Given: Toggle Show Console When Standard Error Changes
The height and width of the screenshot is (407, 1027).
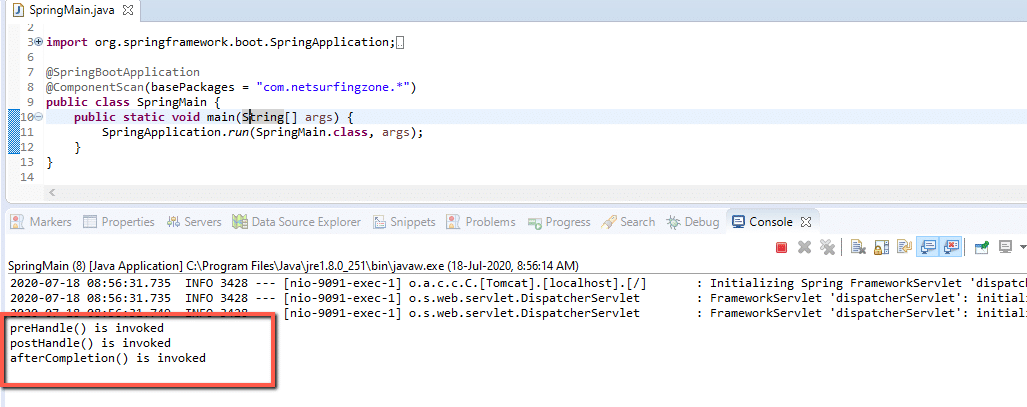Looking at the screenshot, I should pyautogui.click(x=950, y=247).
